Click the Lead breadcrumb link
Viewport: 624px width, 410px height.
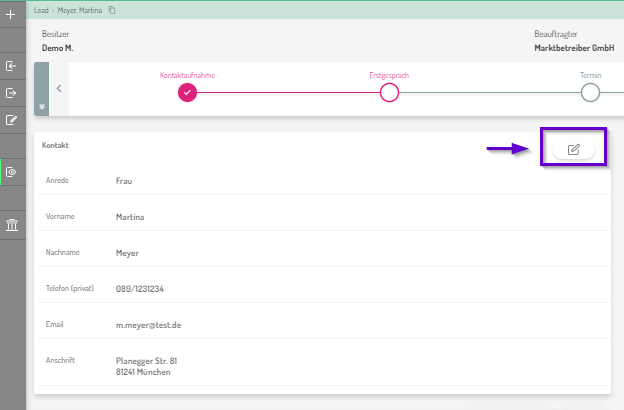[x=41, y=9]
